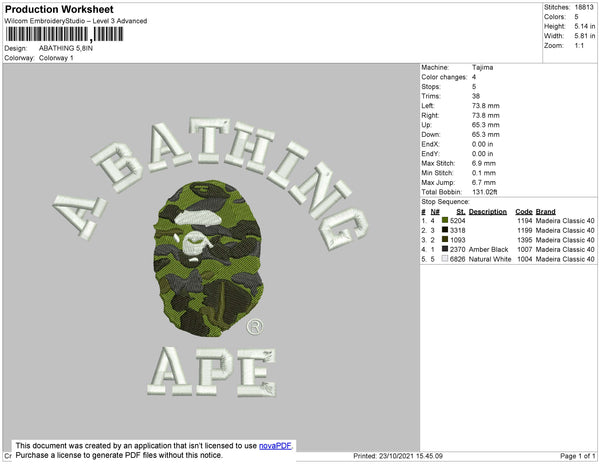This screenshot has width=600, height=464.
Task: Click the height value 5.14 in
Action: click(585, 26)
